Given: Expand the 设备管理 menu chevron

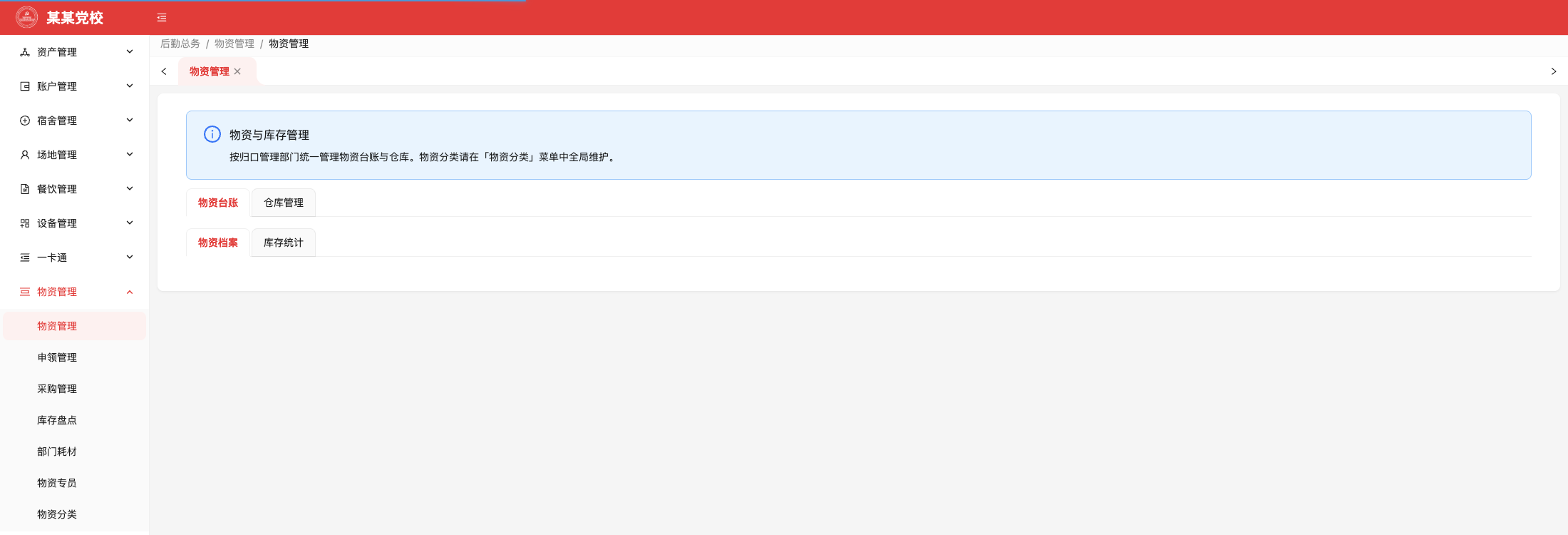Looking at the screenshot, I should (x=130, y=223).
